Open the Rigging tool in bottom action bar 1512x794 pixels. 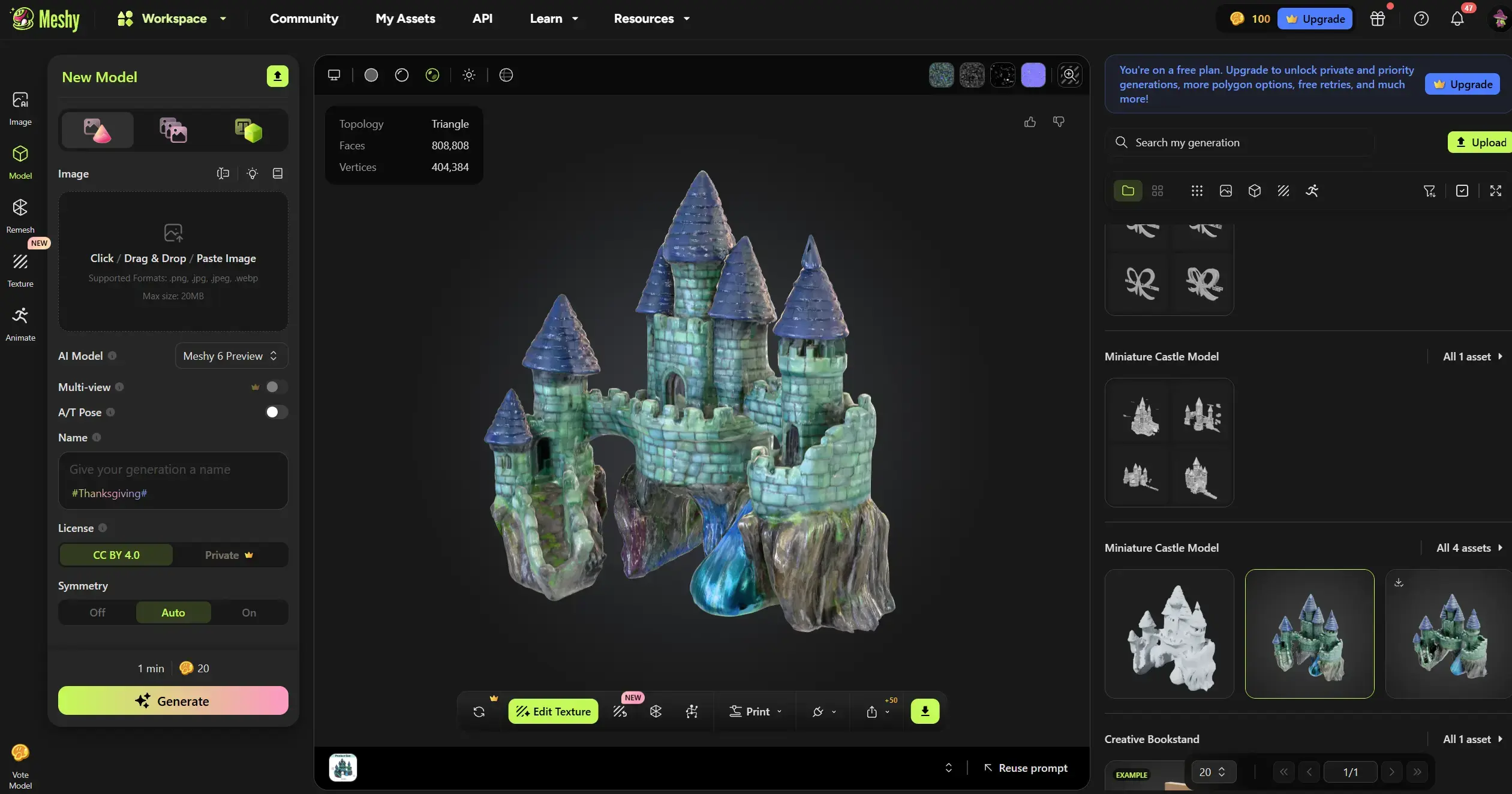pyautogui.click(x=692, y=711)
